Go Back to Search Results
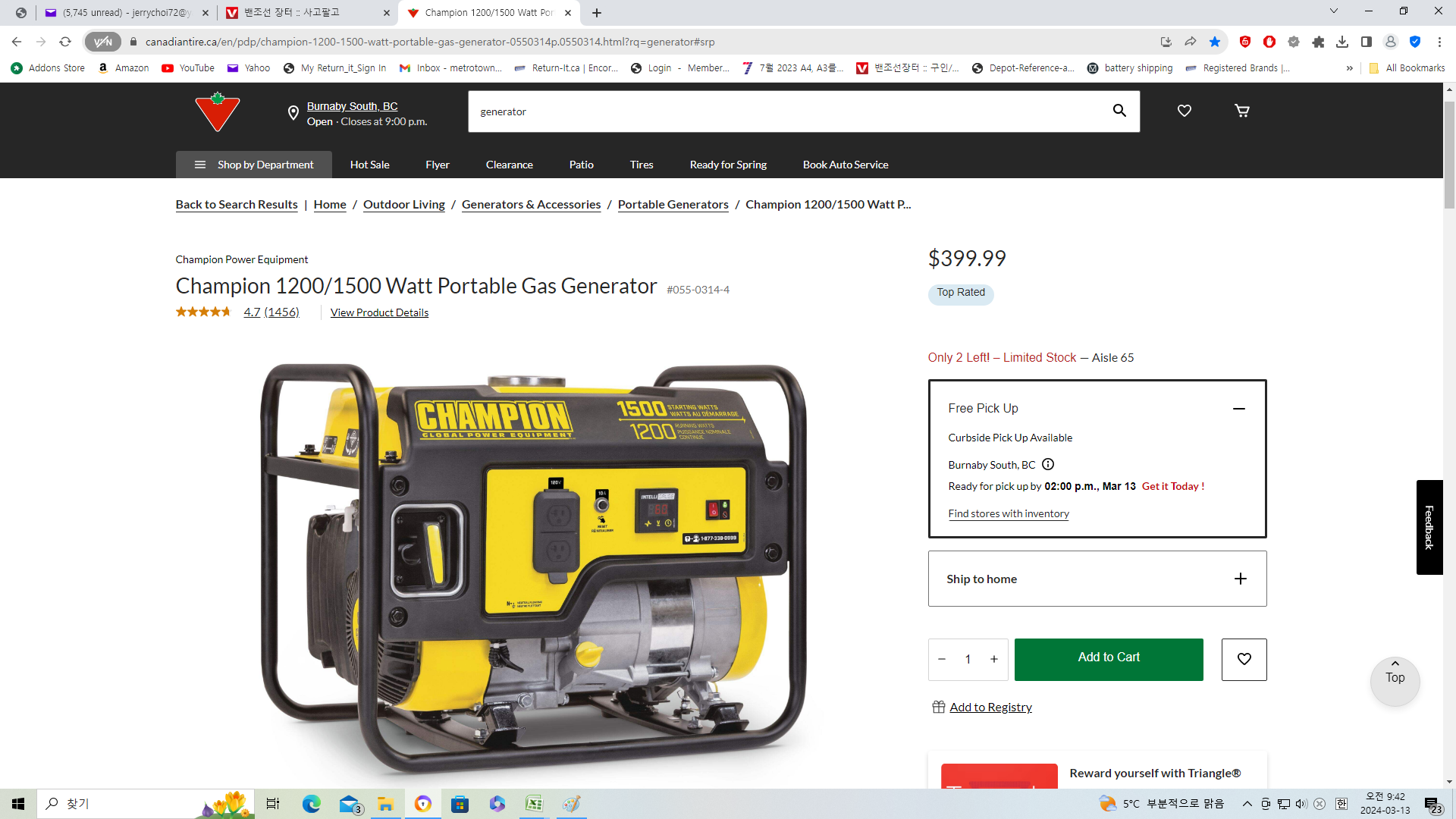This screenshot has width=1456, height=819. click(237, 205)
